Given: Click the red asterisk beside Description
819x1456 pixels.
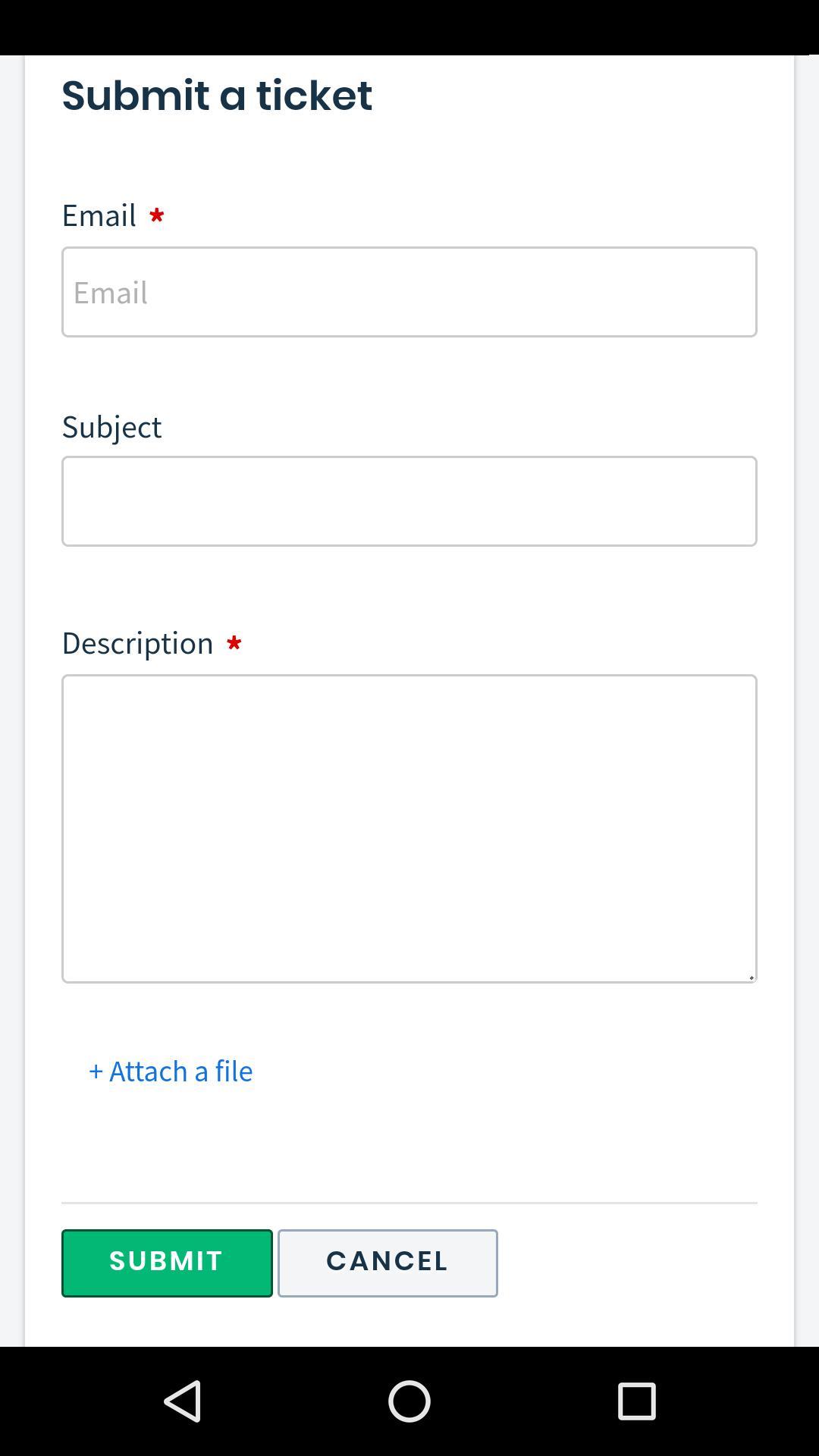Looking at the screenshot, I should [234, 644].
